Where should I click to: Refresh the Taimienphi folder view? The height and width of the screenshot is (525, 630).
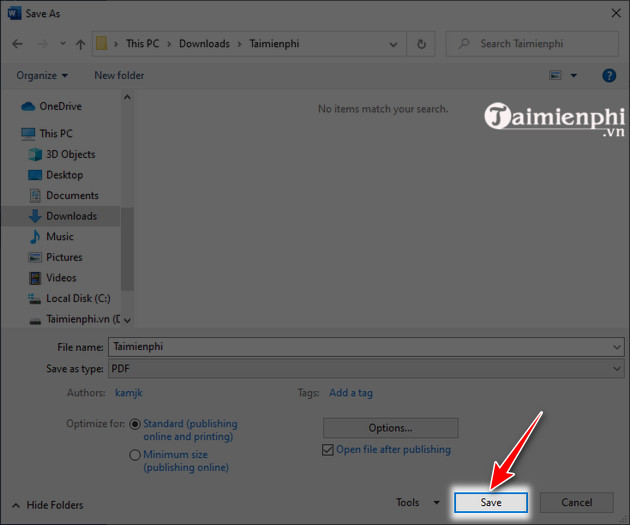[x=421, y=44]
